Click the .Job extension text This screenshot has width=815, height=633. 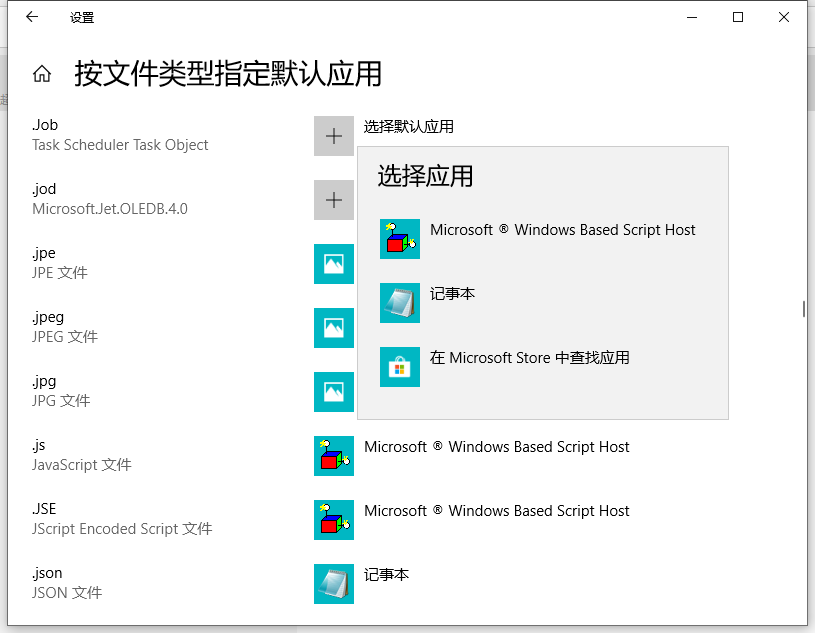click(45, 125)
